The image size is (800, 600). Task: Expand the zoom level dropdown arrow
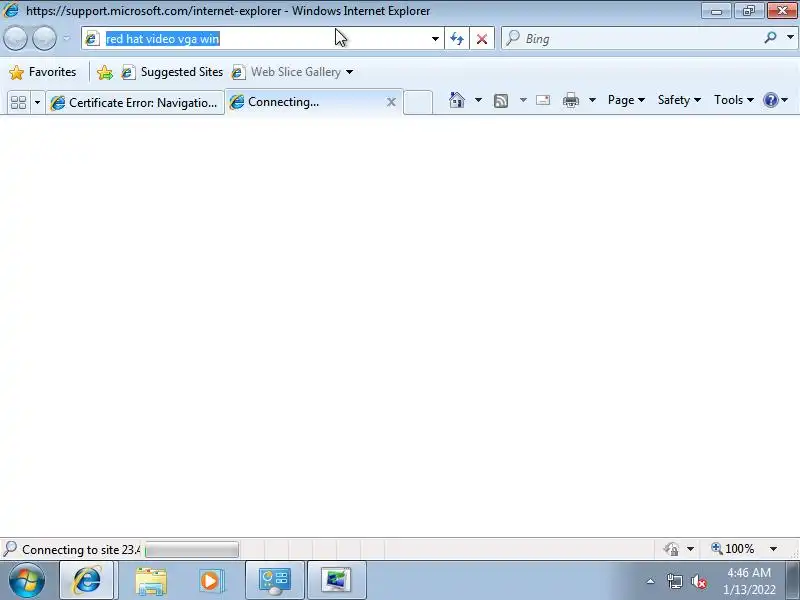pyautogui.click(x=773, y=549)
